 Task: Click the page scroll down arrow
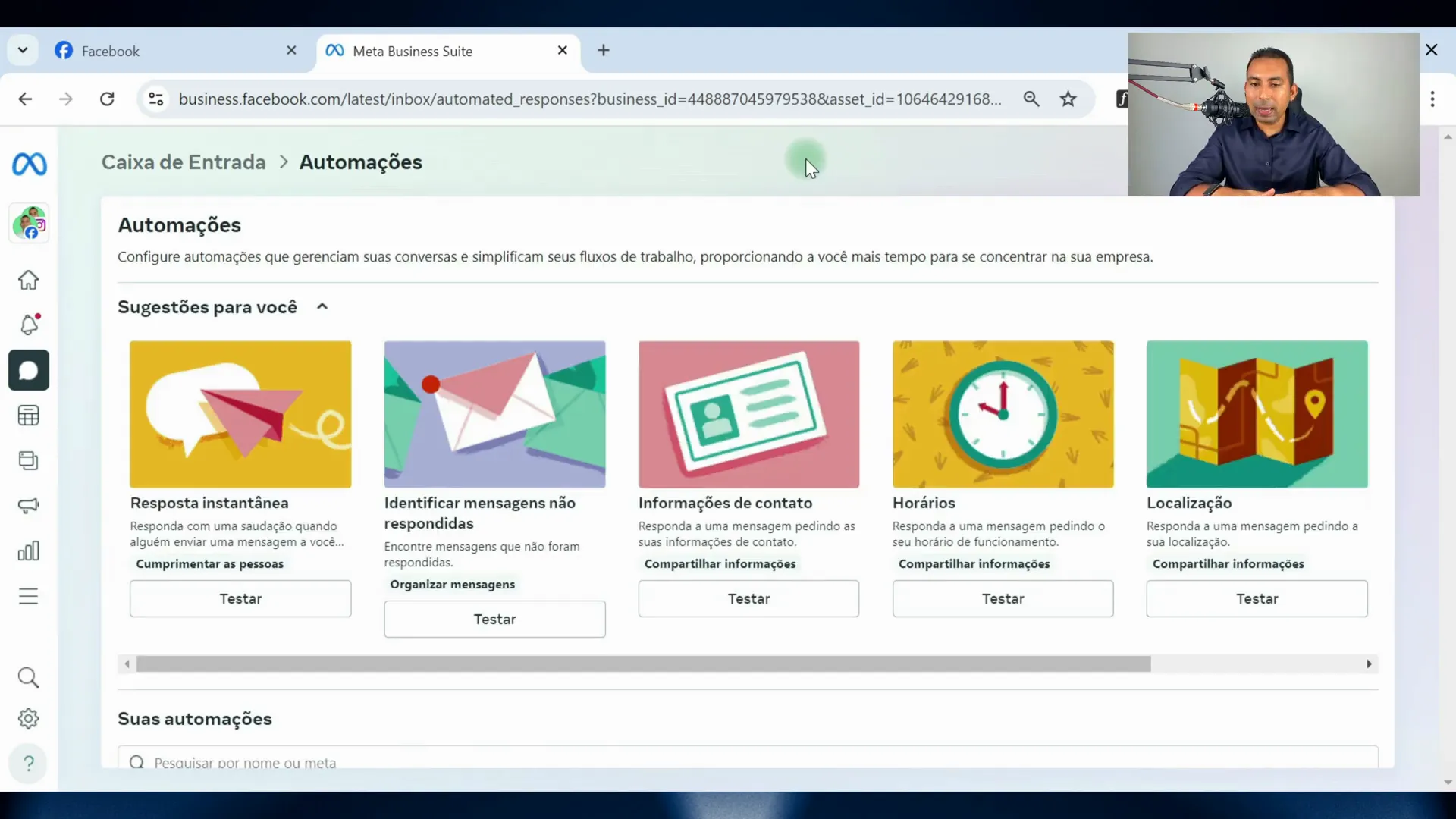(1448, 783)
